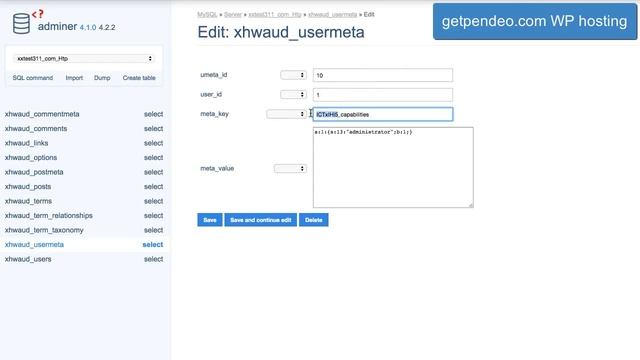640x360 pixels.
Task: Go to xhwaud_usermeta breadcrumb link
Action: 332,14
